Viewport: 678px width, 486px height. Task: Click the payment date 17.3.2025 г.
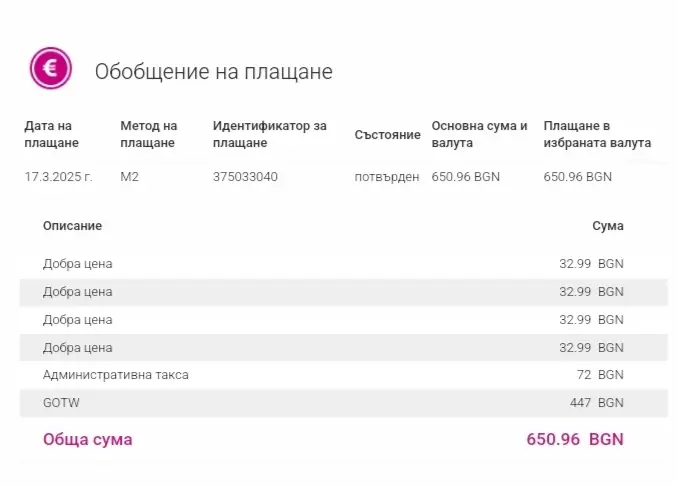point(58,177)
